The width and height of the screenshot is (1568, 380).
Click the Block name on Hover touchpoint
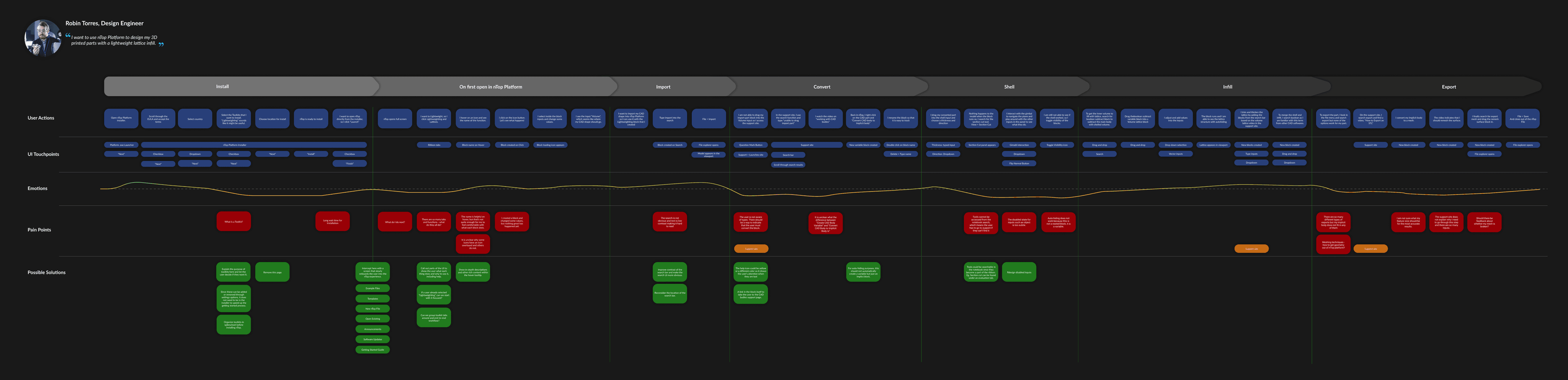(473, 145)
